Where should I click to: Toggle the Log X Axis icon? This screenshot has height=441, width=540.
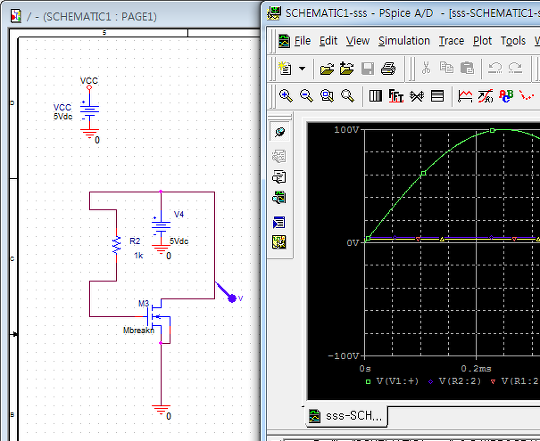(375, 96)
